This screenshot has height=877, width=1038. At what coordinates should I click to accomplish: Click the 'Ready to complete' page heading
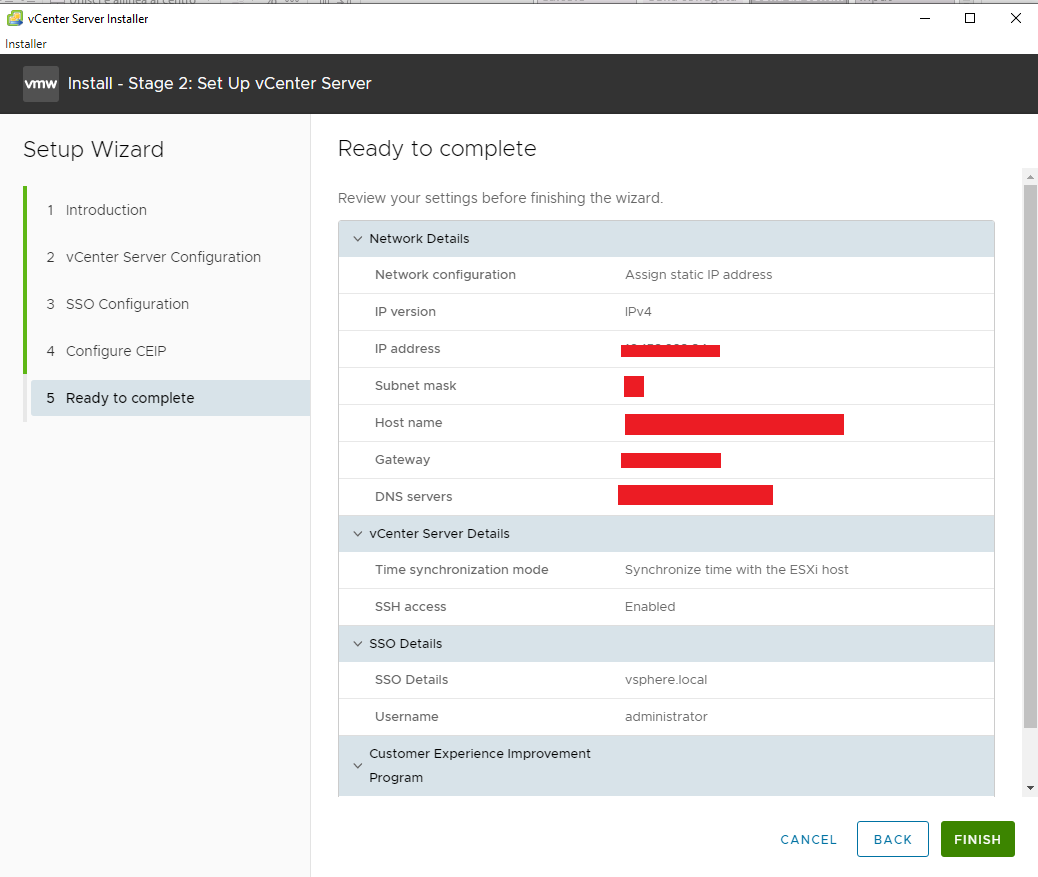[x=437, y=149]
